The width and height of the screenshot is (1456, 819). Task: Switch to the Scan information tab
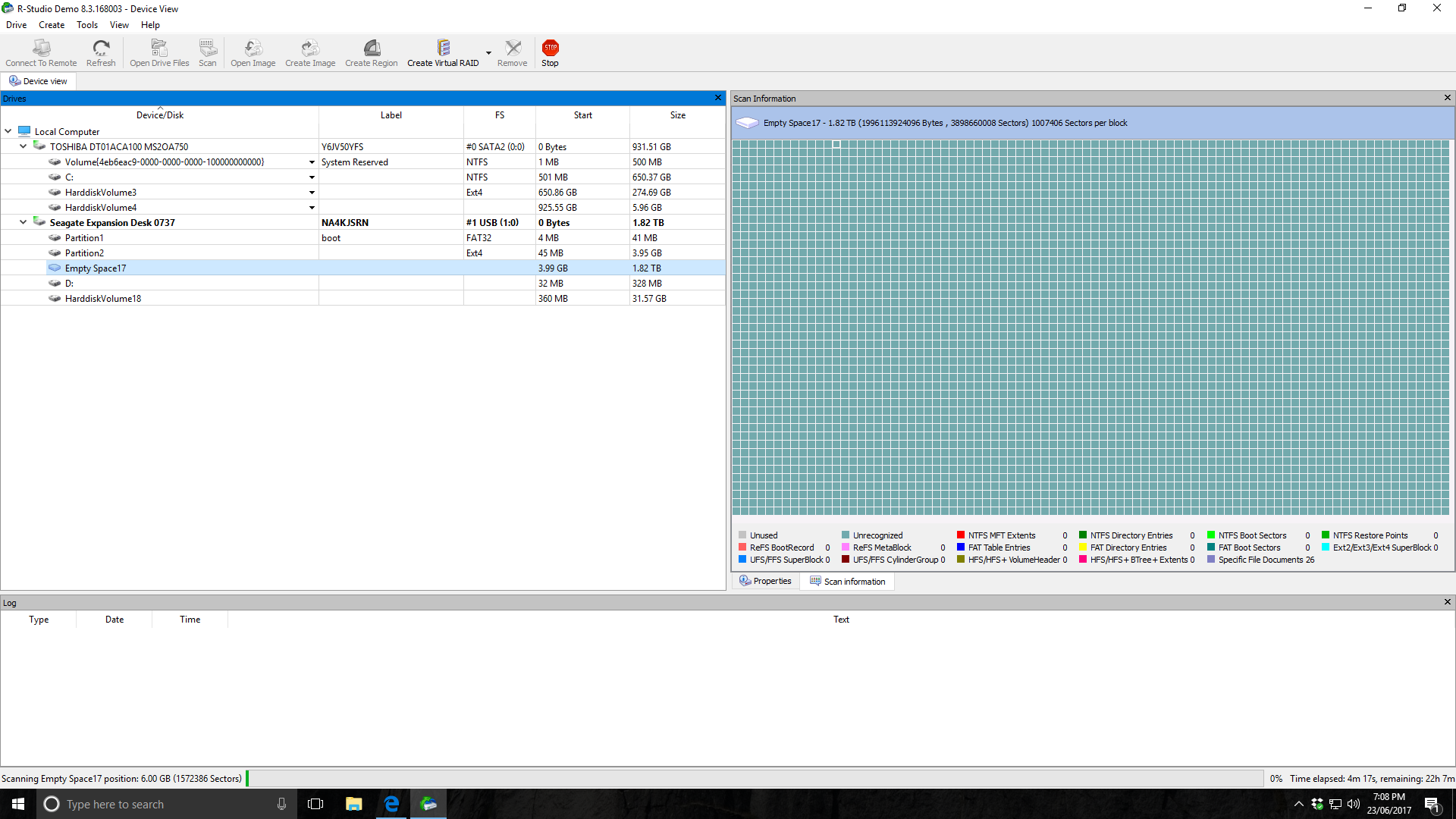[847, 582]
